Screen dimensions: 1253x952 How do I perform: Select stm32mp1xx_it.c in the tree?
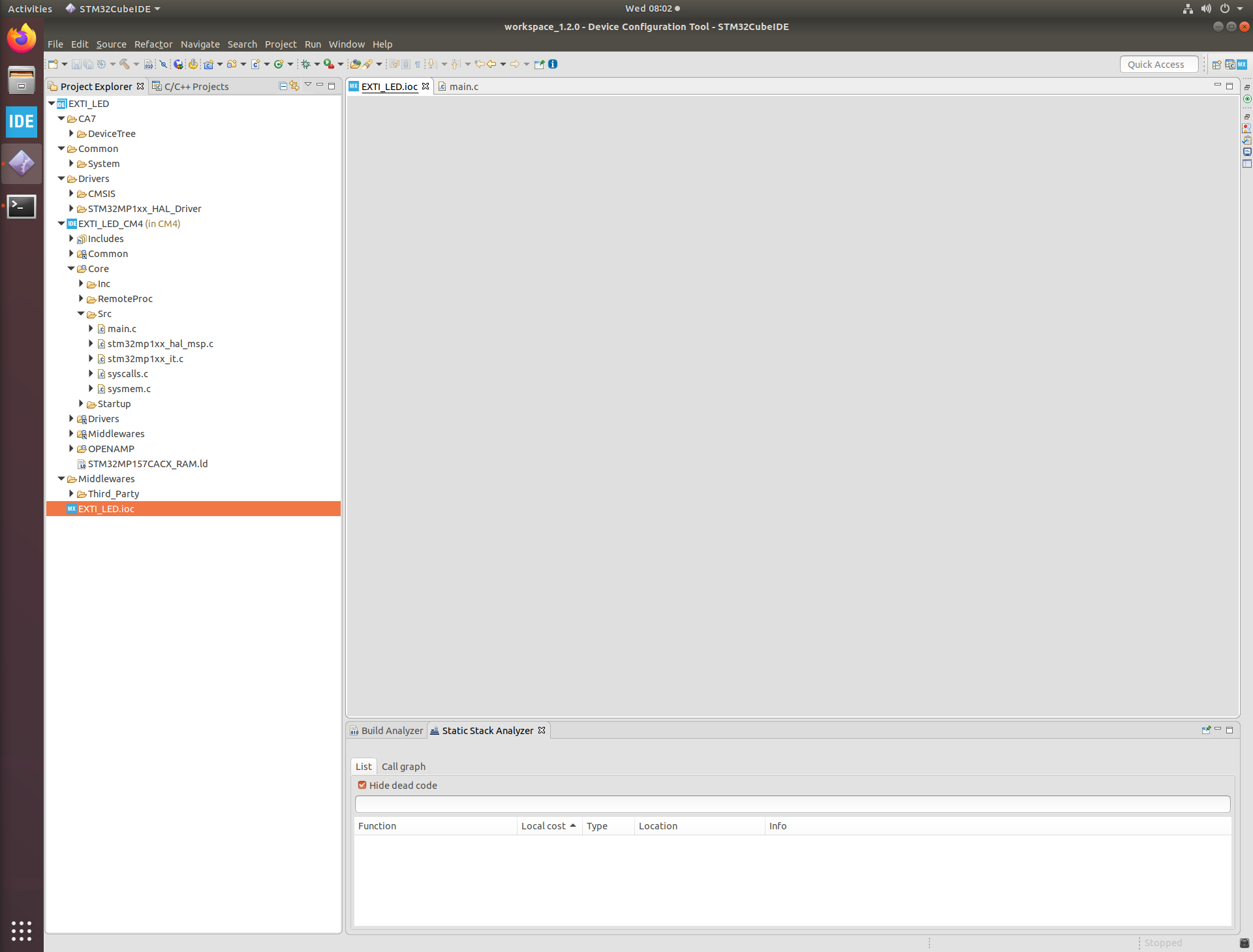pyautogui.click(x=145, y=359)
